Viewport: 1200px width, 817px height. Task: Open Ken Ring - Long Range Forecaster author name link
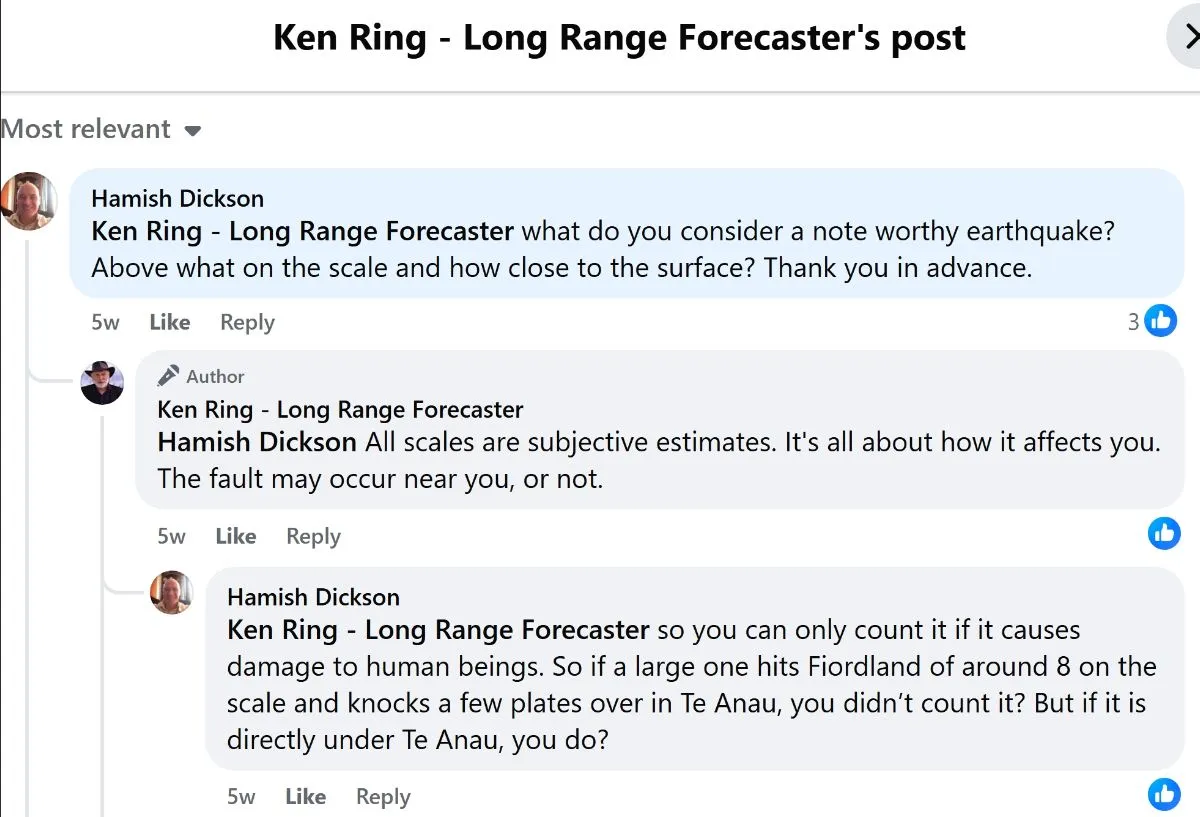click(x=340, y=409)
